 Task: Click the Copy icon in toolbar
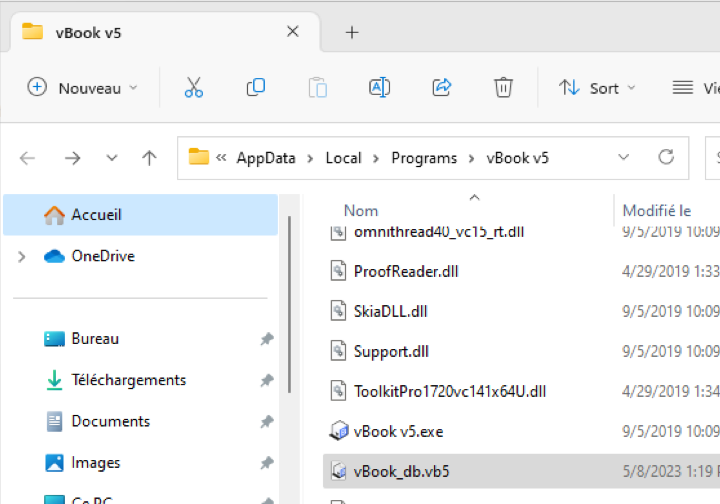coord(256,88)
